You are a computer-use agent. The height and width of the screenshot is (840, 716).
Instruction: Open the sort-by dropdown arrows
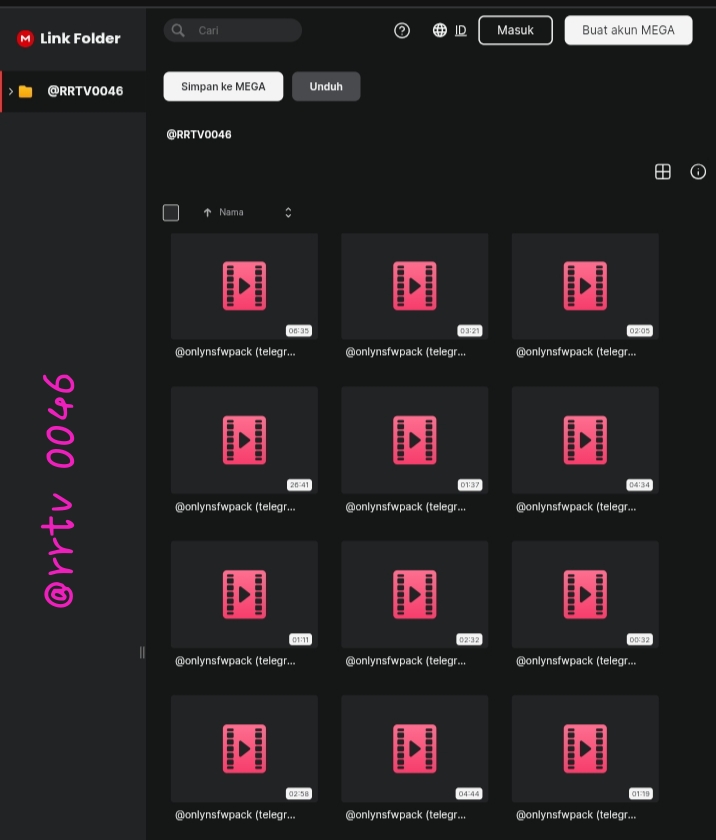click(288, 213)
